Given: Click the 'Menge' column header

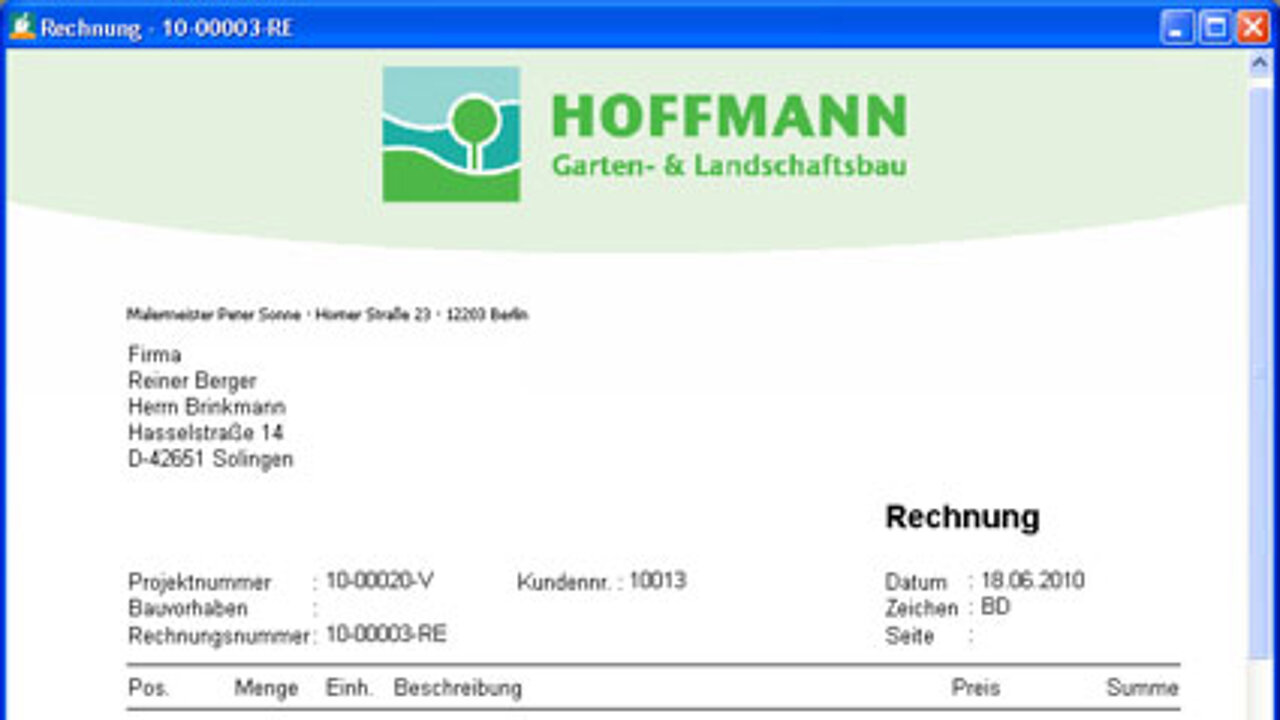Looking at the screenshot, I should 267,688.
